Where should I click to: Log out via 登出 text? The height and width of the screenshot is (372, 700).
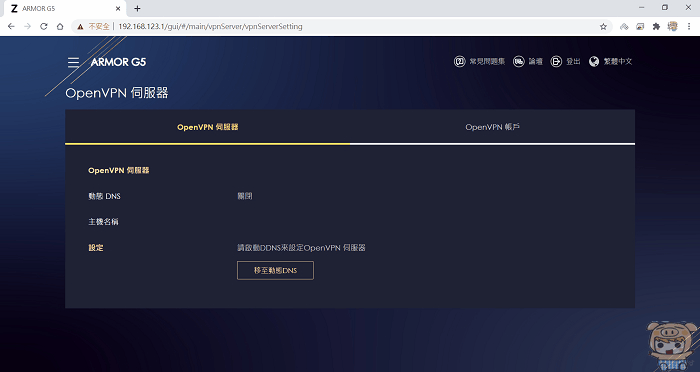(573, 62)
